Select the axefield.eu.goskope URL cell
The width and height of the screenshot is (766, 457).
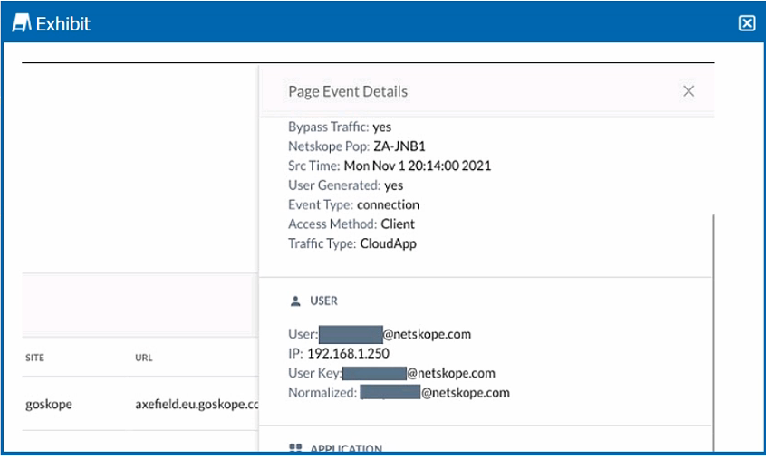[197, 404]
